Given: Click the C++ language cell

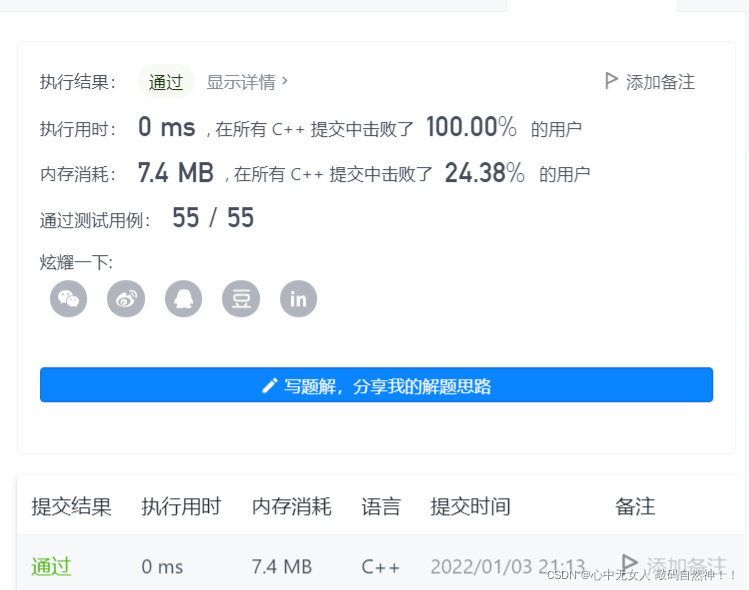Looking at the screenshot, I should point(380,567).
